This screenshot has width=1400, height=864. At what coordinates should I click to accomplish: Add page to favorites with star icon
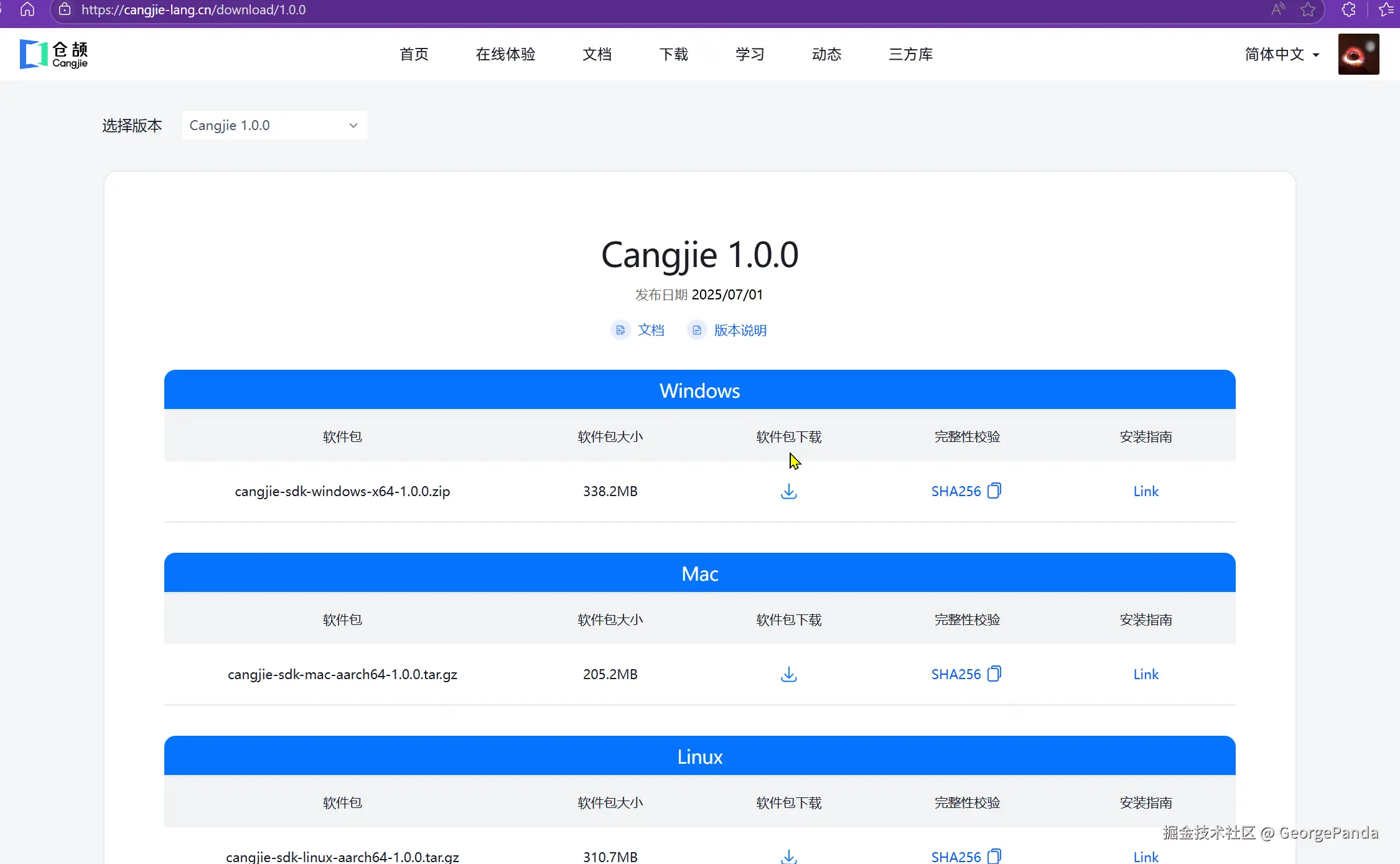point(1308,9)
